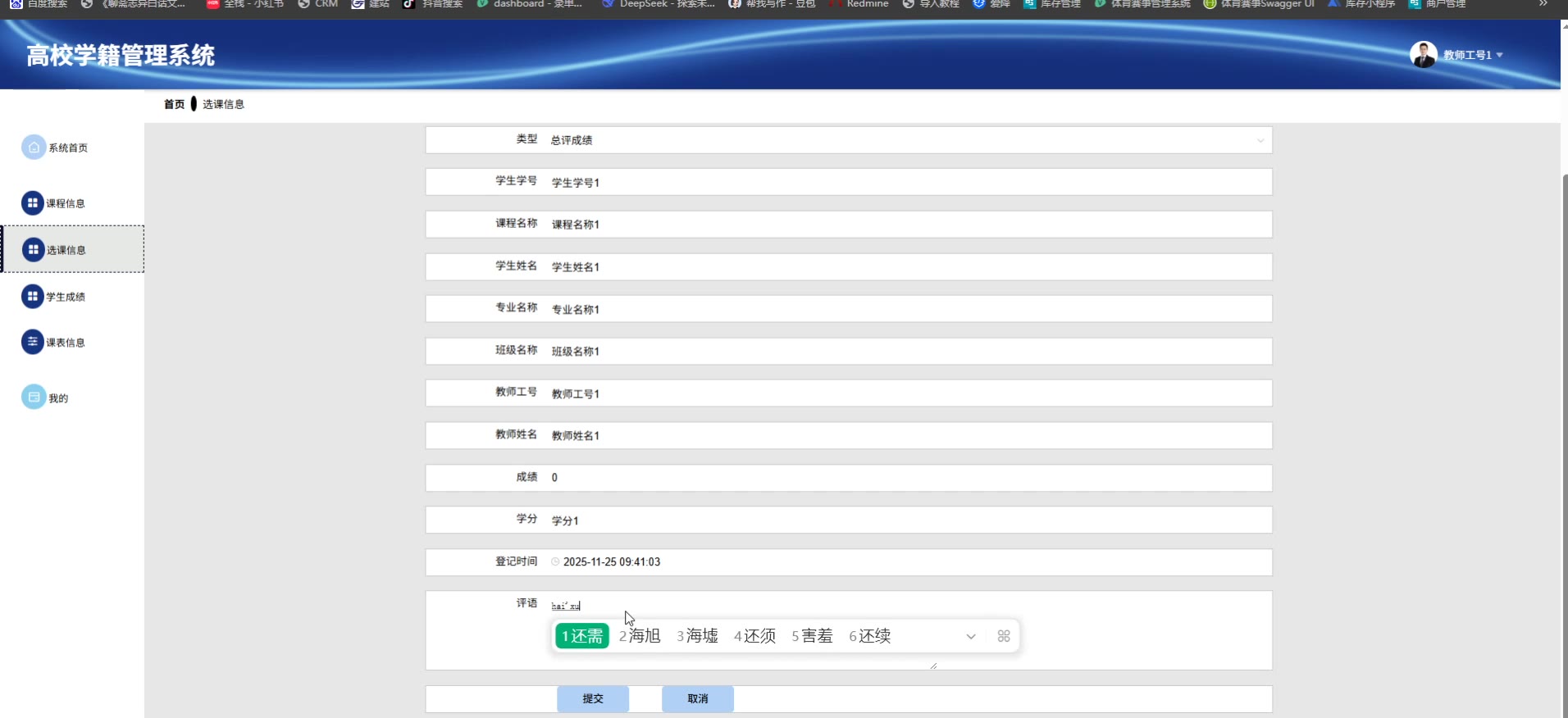Screen dimensions: 1568x718
Task: Open the Redmine bookmark
Action: pyautogui.click(x=859, y=4)
